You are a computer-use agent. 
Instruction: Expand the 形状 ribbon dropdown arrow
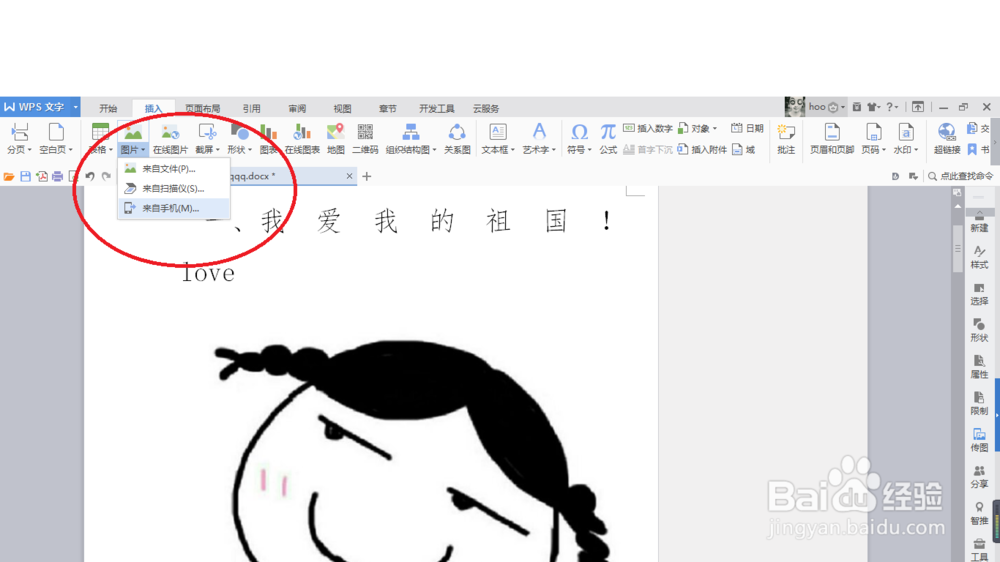tap(249, 150)
